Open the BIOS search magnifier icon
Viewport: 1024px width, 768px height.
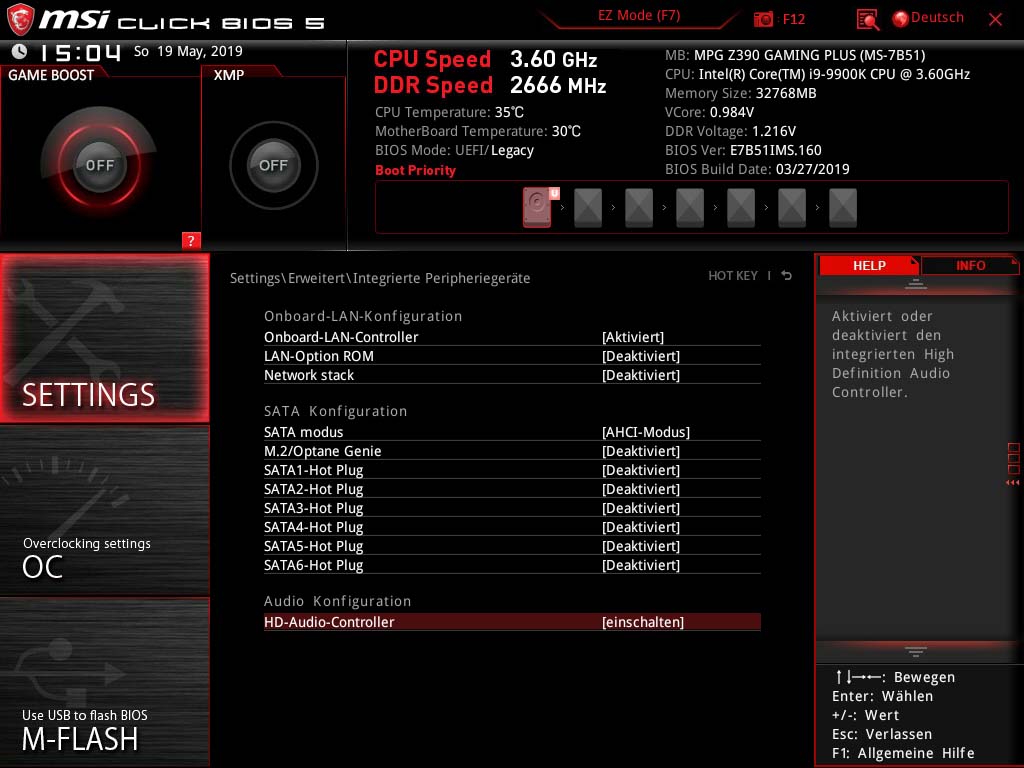(867, 20)
